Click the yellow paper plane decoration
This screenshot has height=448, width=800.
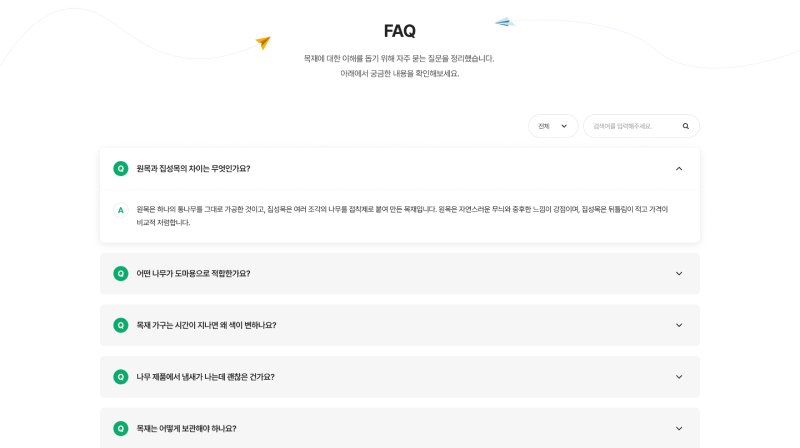point(263,42)
